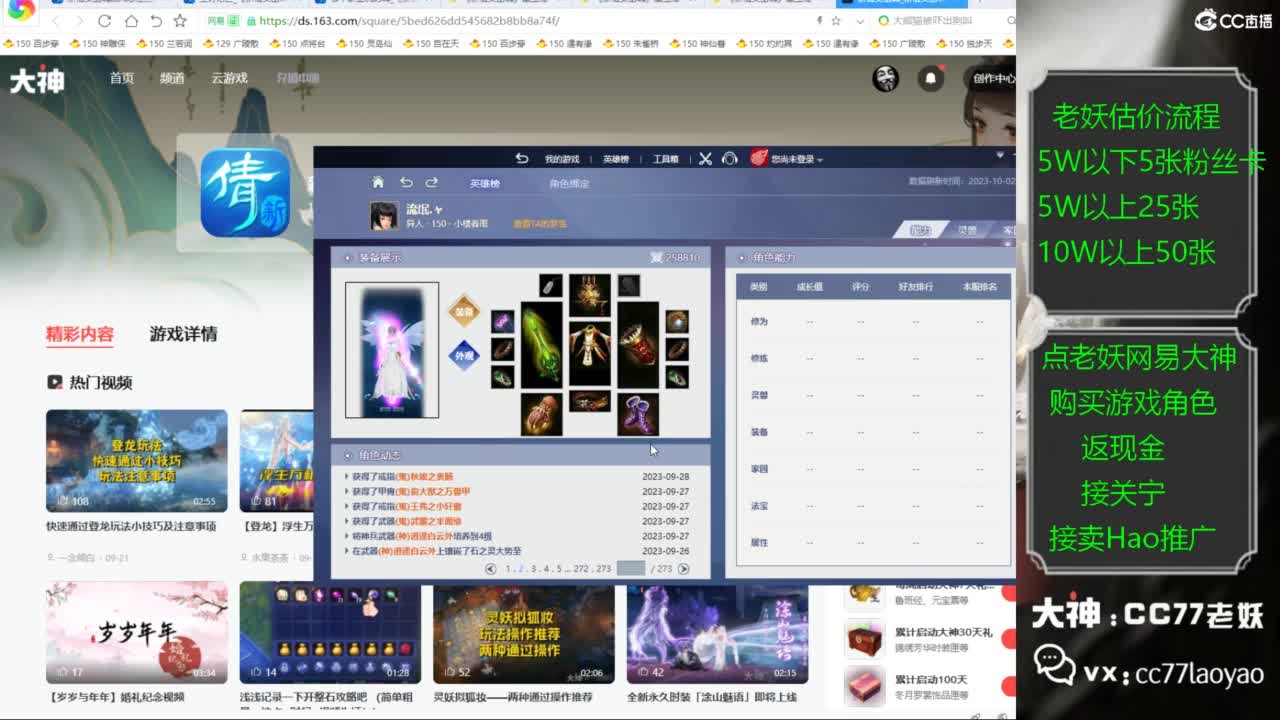Screen dimensions: 1280x720
Task: Inspect the golden helmet equipment slot
Action: (x=590, y=295)
